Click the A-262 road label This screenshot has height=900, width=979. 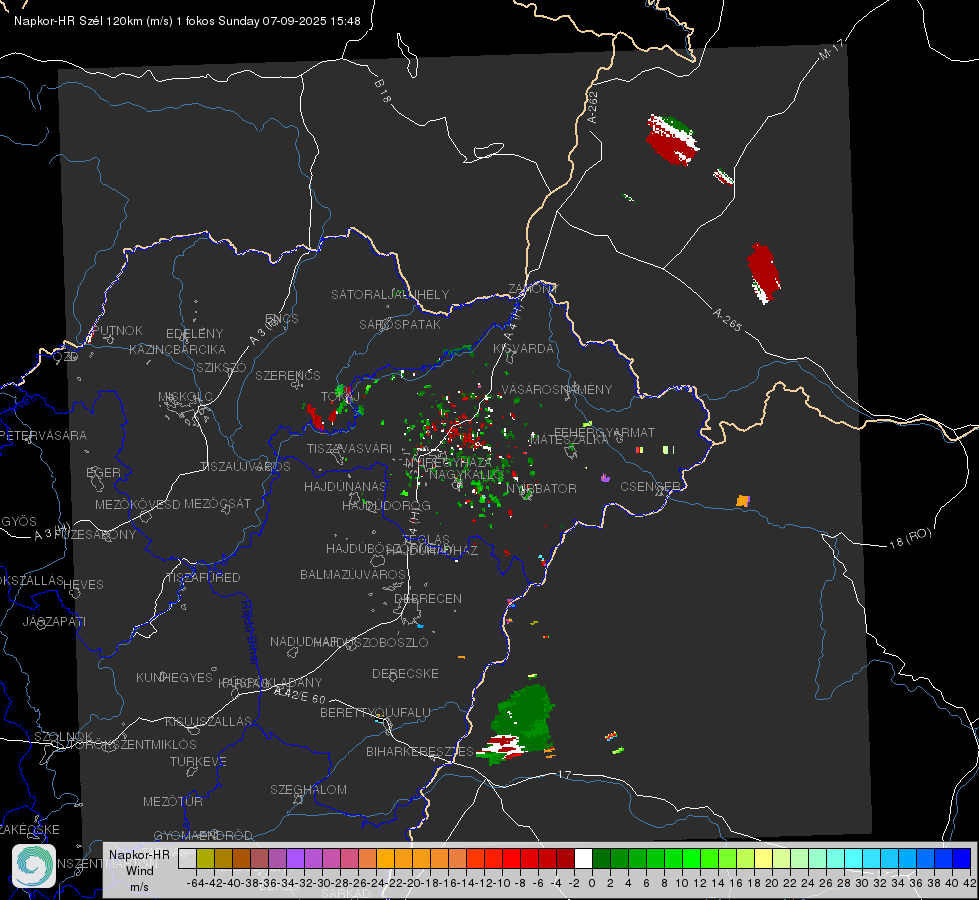593,107
